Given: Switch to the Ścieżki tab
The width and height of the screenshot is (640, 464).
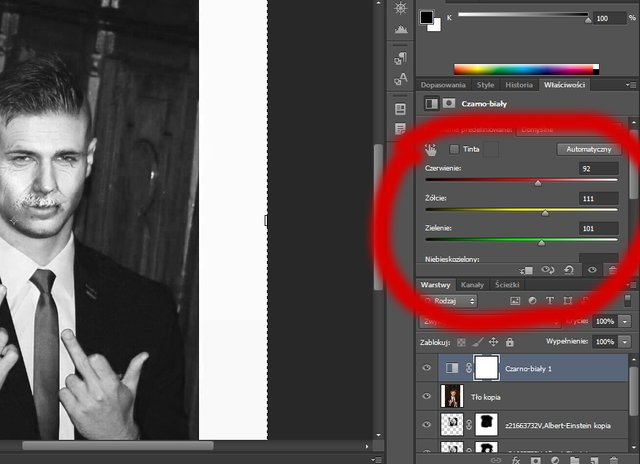Looking at the screenshot, I should 507,284.
